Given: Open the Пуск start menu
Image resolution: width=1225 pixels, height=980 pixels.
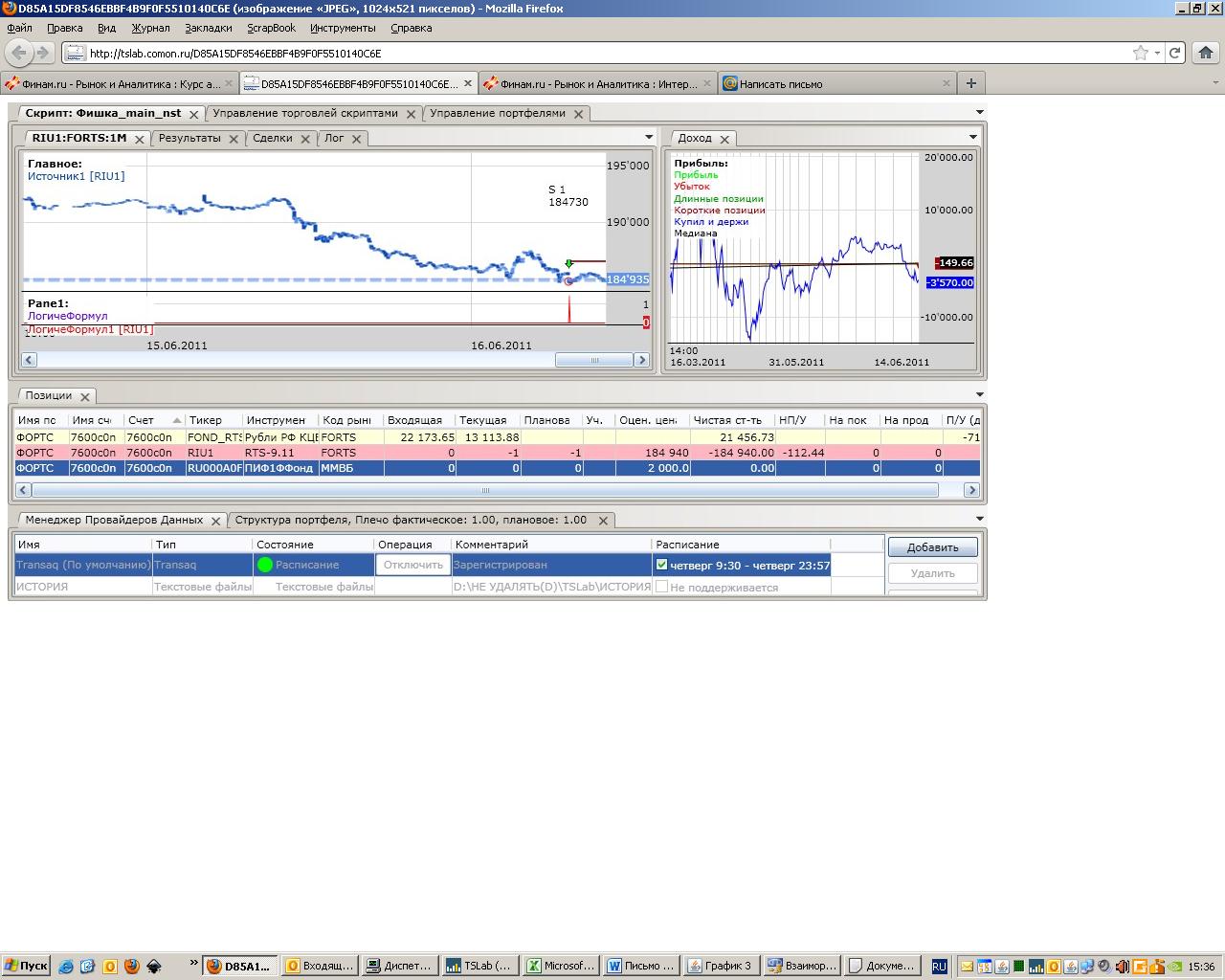Looking at the screenshot, I should click(26, 966).
